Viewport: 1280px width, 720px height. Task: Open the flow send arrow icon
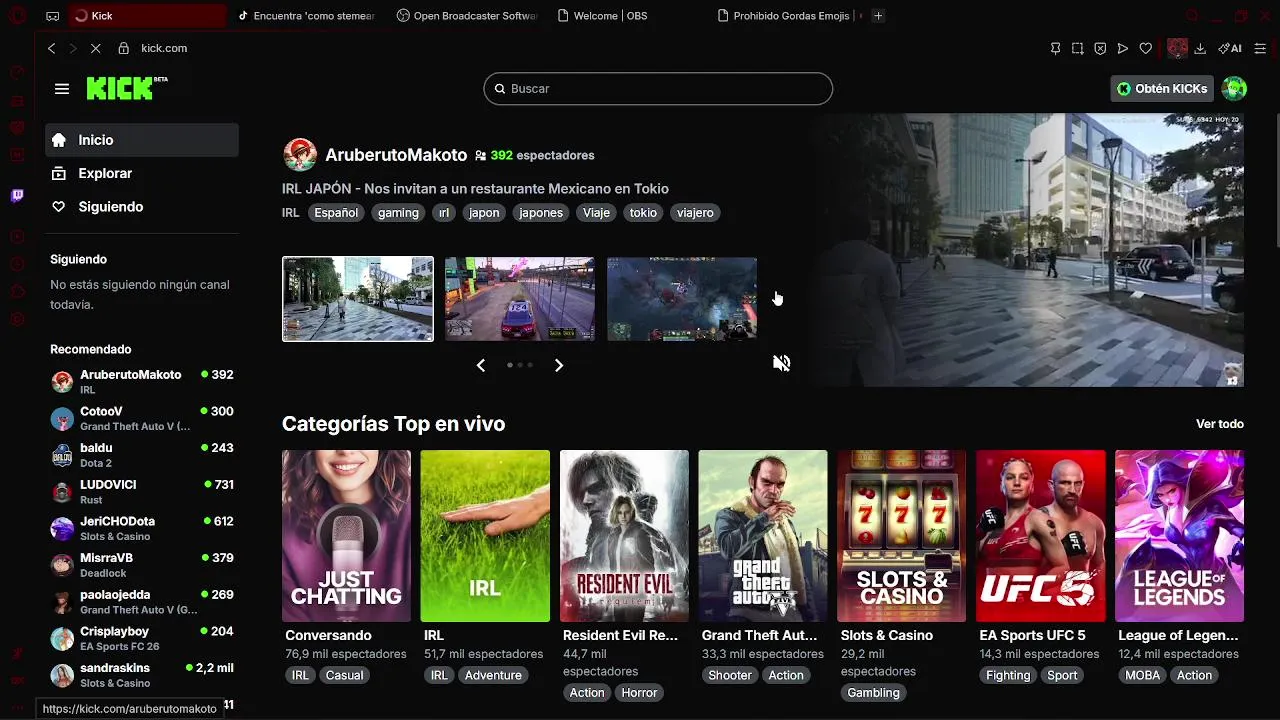tap(1123, 48)
